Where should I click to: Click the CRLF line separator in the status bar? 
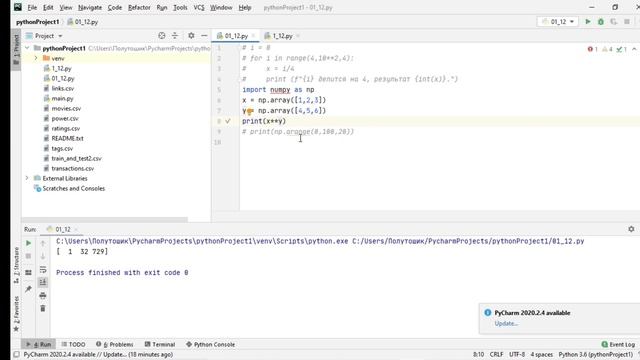496,355
